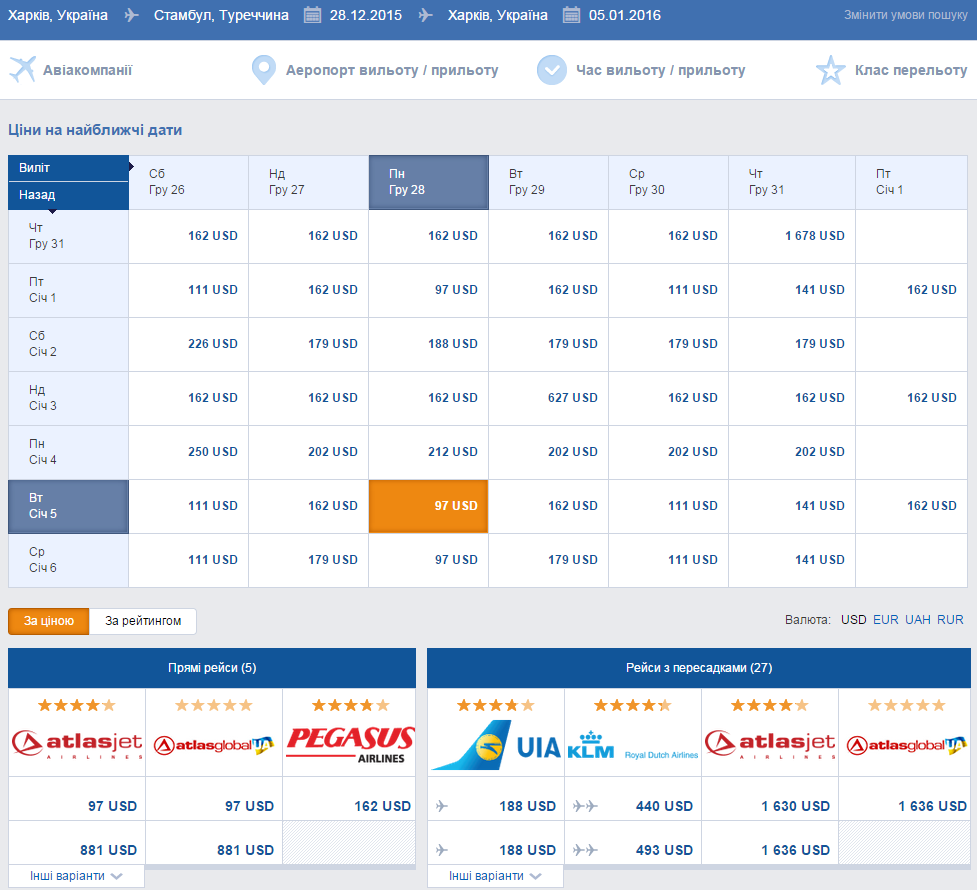
Task: Select the highlighted orange 97 USD cell
Action: click(428, 506)
